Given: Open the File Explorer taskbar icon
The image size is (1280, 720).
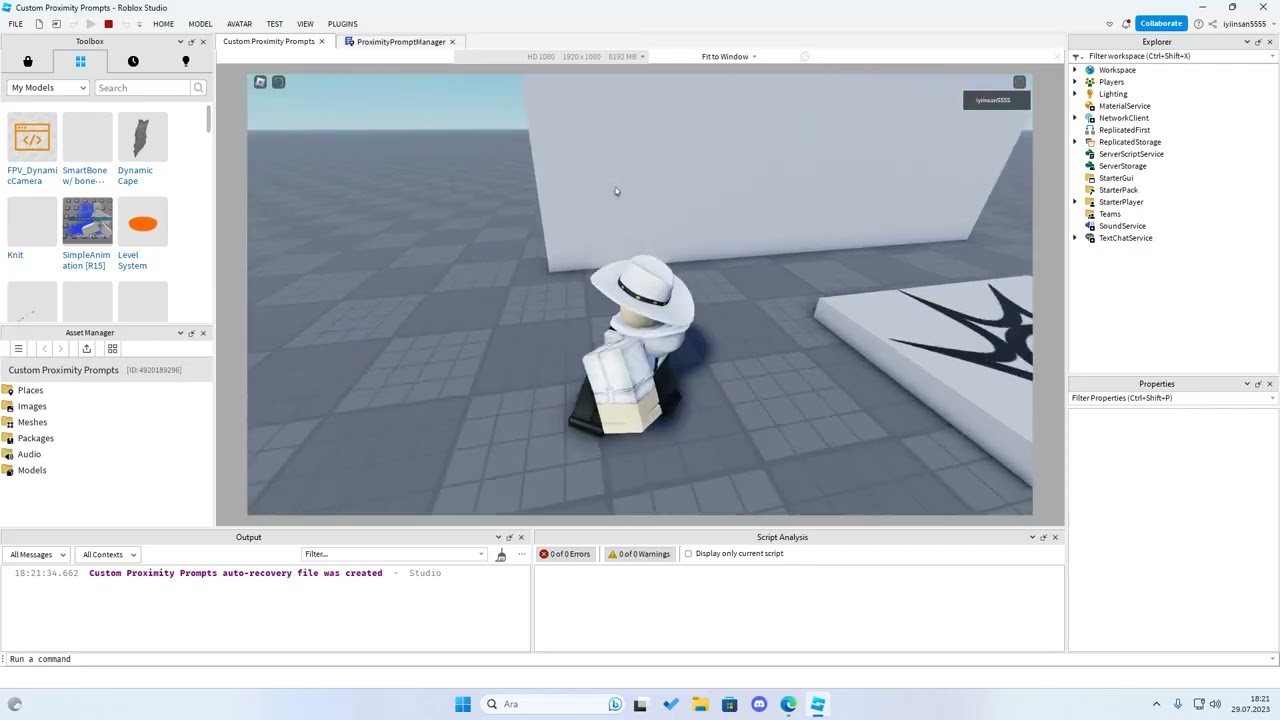Looking at the screenshot, I should point(700,704).
